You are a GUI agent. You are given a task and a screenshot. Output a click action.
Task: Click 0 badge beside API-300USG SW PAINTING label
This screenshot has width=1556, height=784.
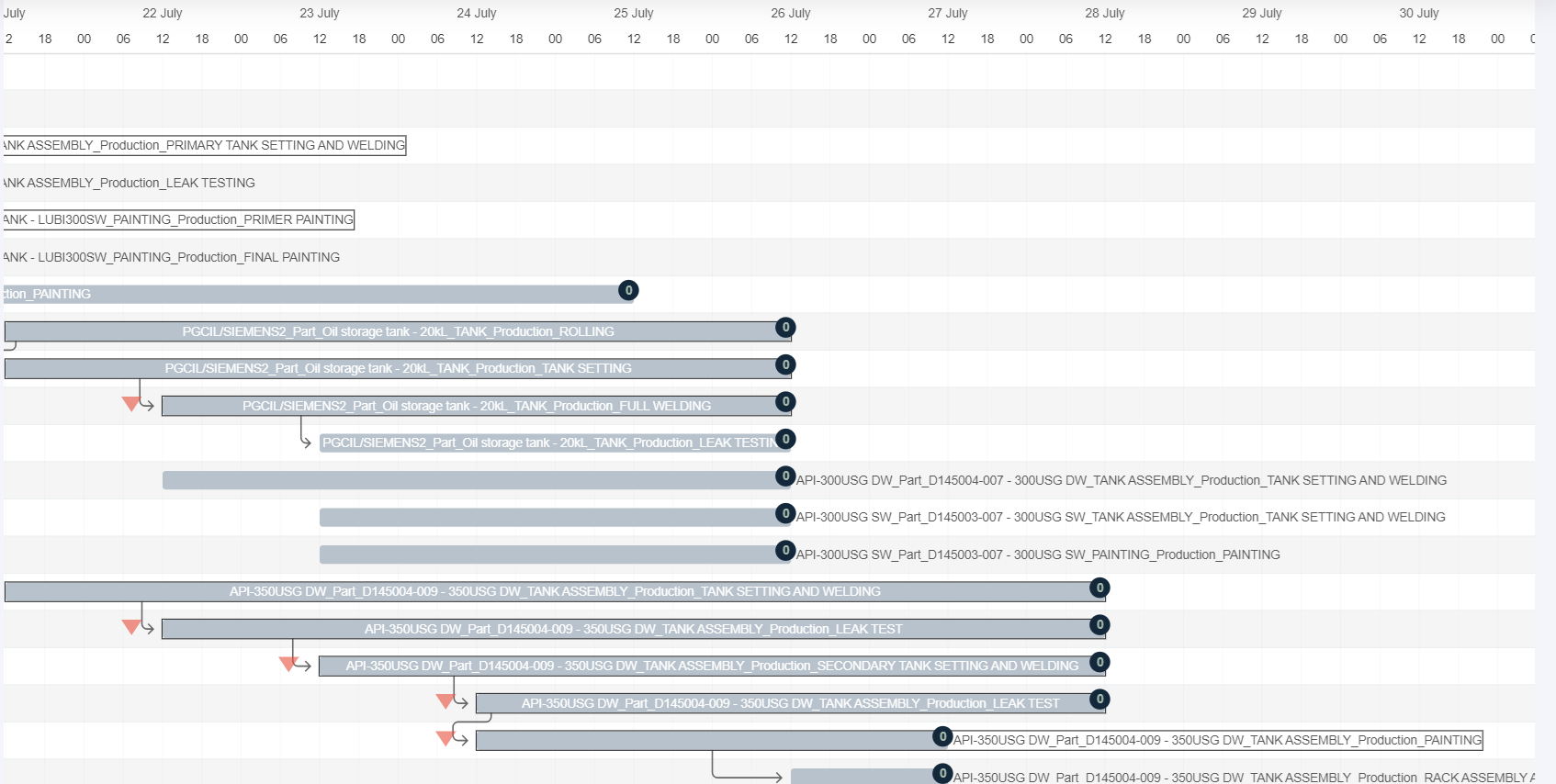coord(785,550)
